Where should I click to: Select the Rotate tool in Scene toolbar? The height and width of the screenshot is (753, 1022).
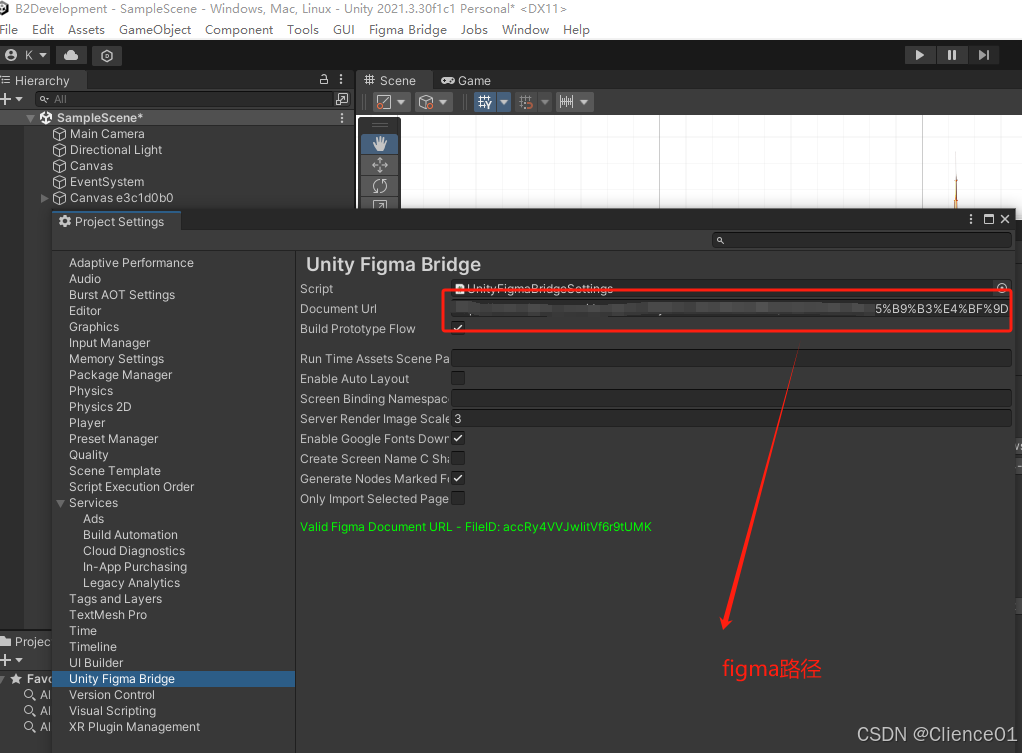pyautogui.click(x=379, y=186)
